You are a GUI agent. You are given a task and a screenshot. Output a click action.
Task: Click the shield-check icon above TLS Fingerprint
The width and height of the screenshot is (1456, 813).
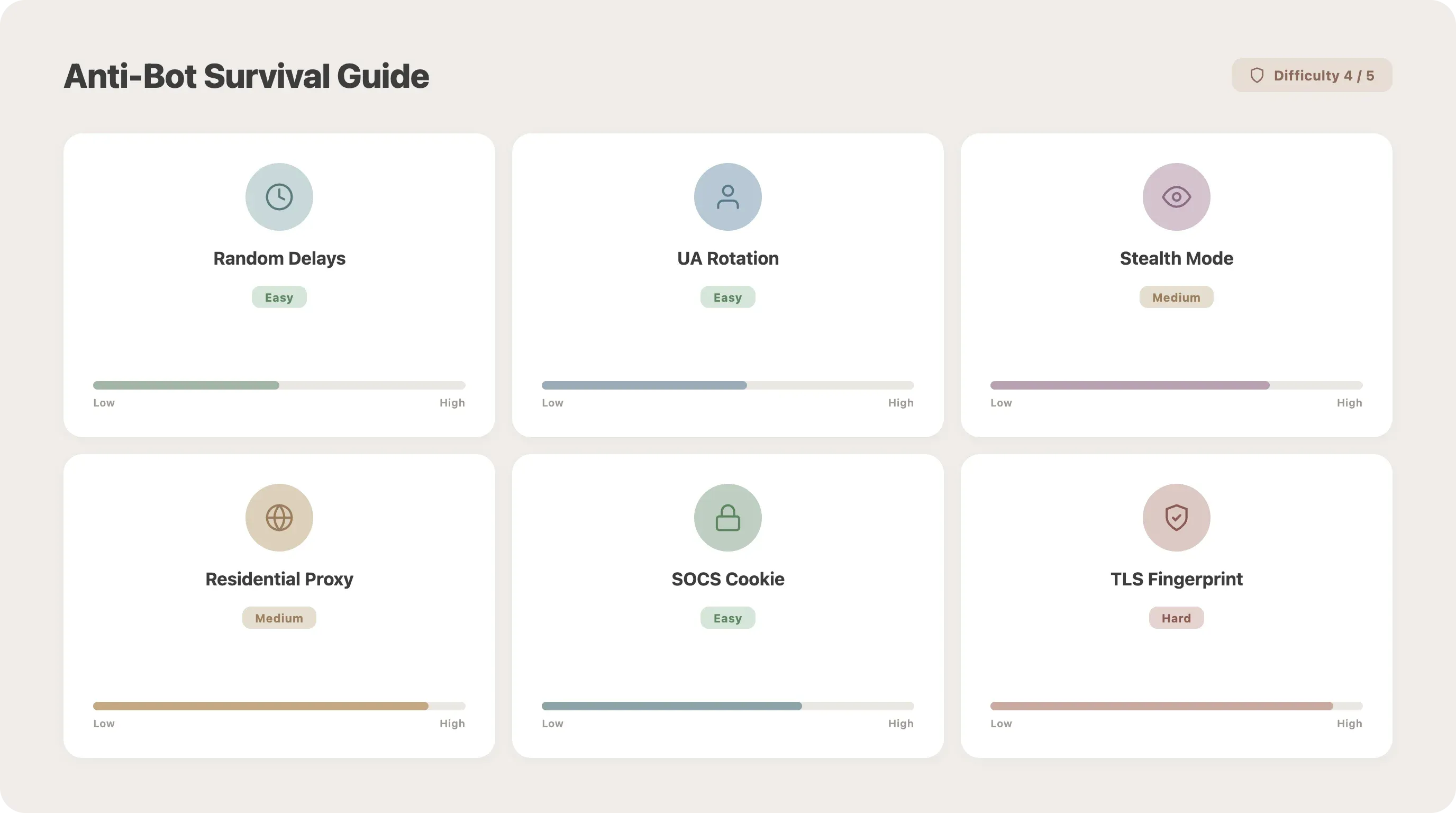(1176, 517)
